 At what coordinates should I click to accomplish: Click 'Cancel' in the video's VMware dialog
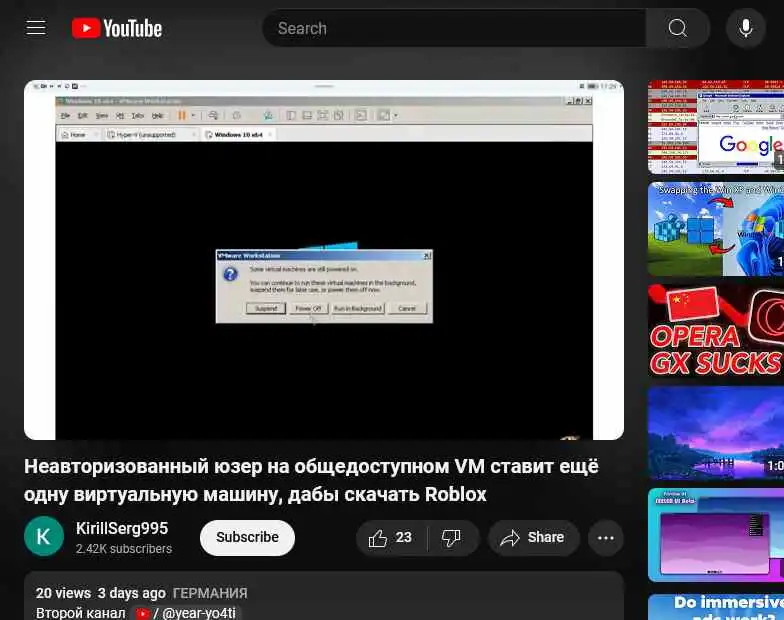point(407,308)
